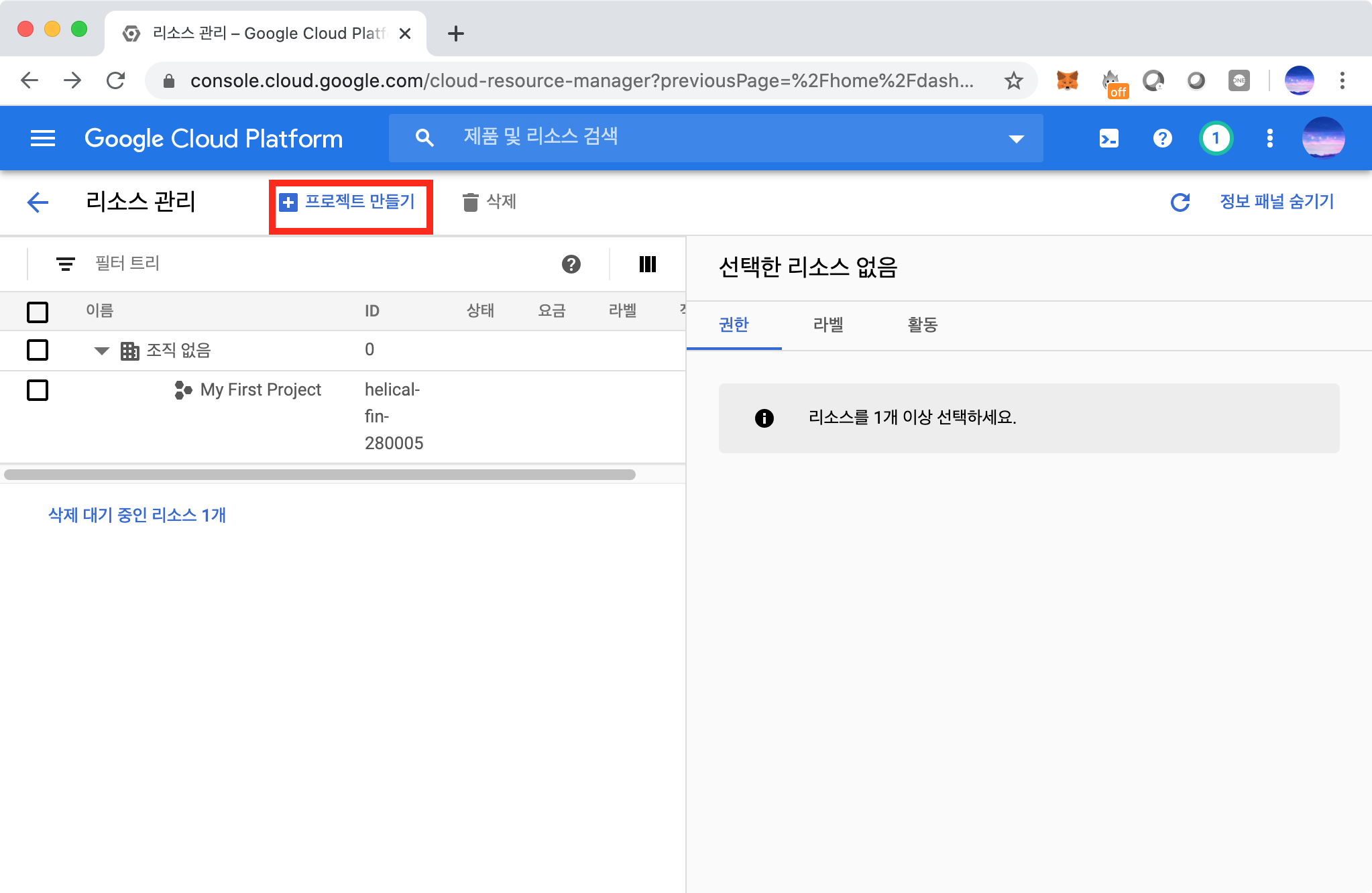Check the select-all header checkbox
The image size is (1372, 893).
click(38, 312)
